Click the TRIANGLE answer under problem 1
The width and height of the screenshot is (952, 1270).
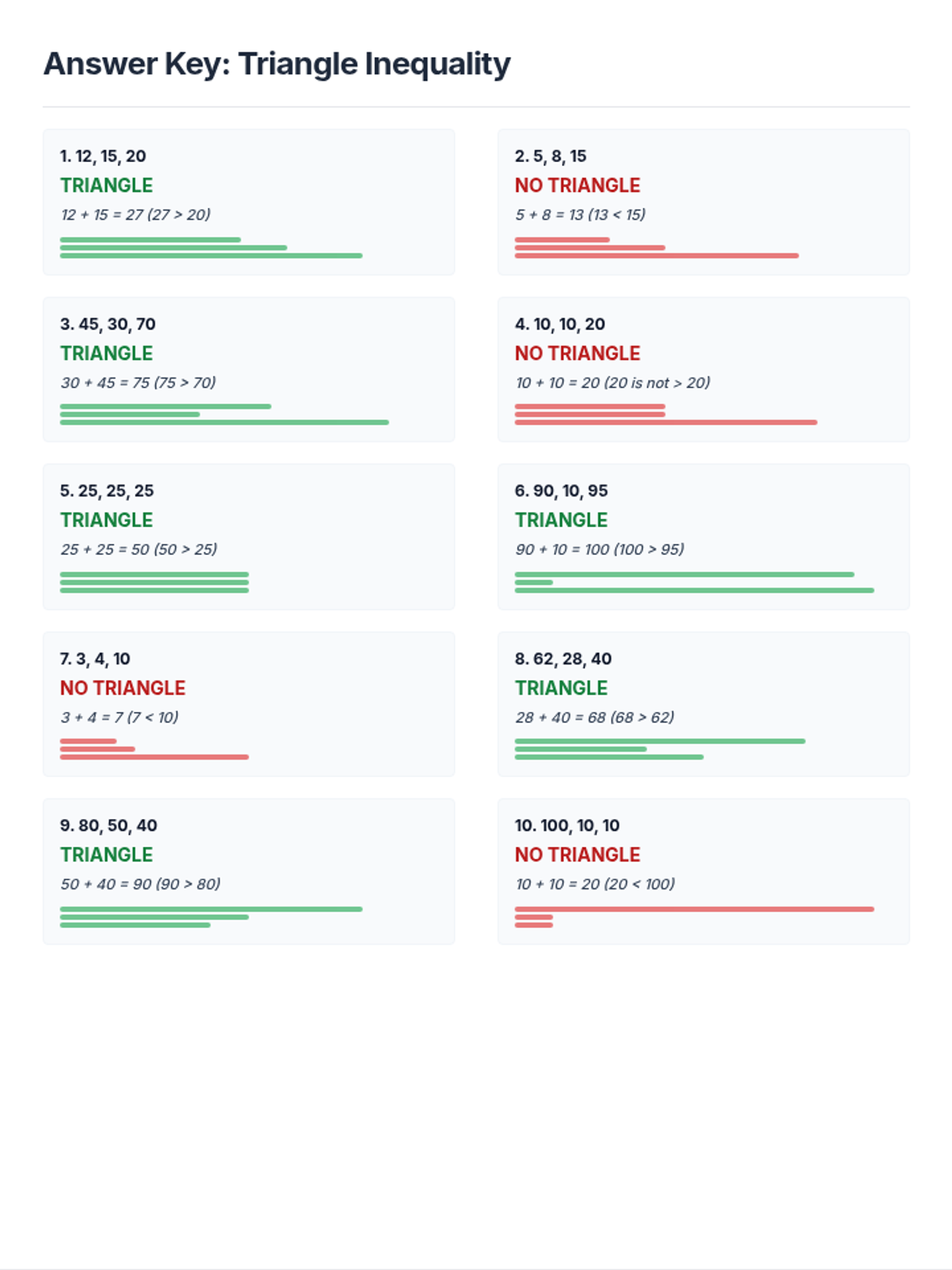tap(106, 186)
